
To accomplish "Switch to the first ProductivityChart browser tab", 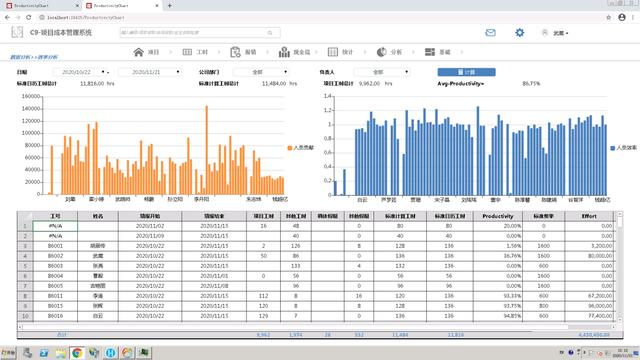I will click(41, 6).
